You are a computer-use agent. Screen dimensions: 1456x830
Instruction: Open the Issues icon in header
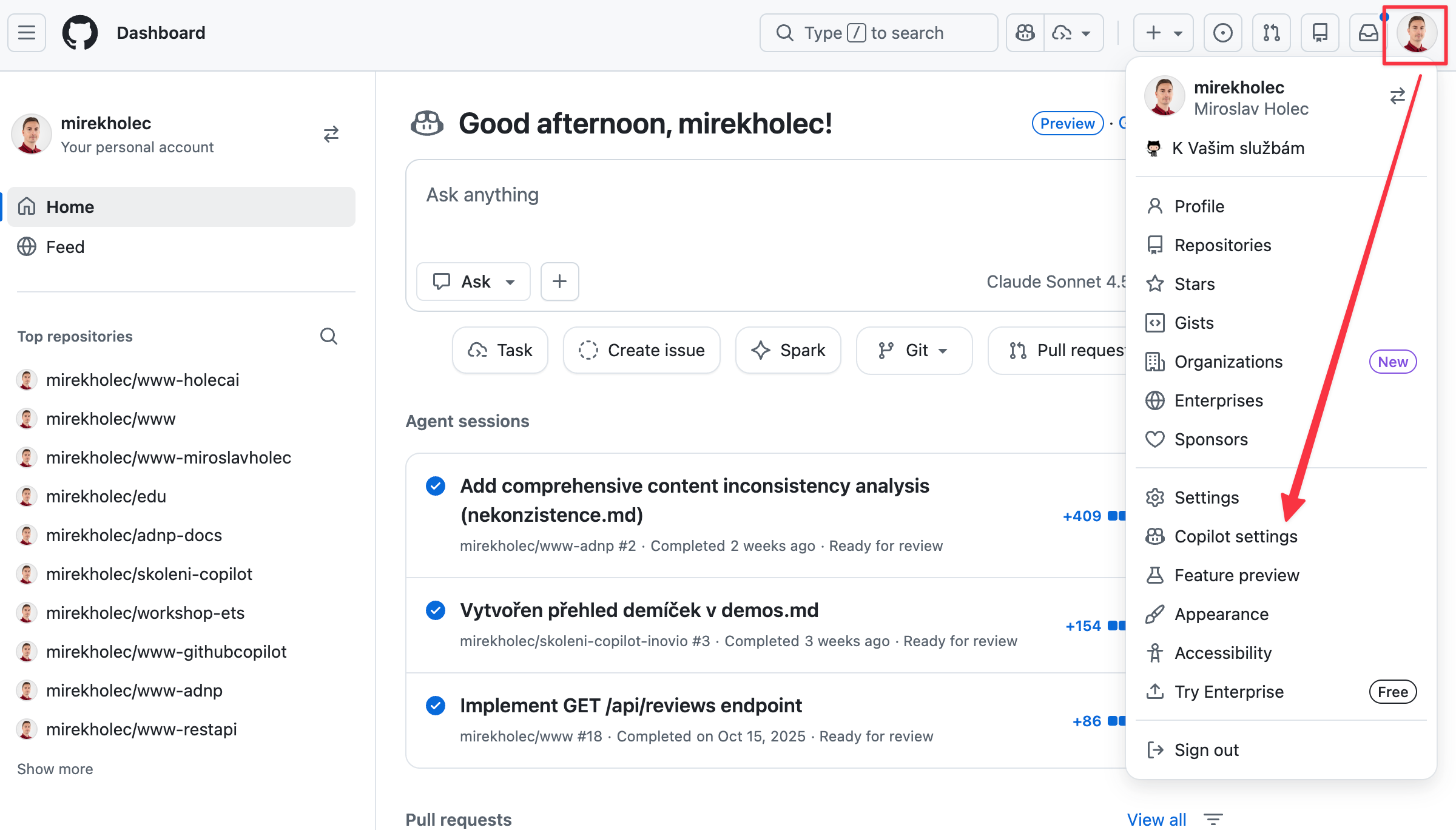(x=1222, y=33)
